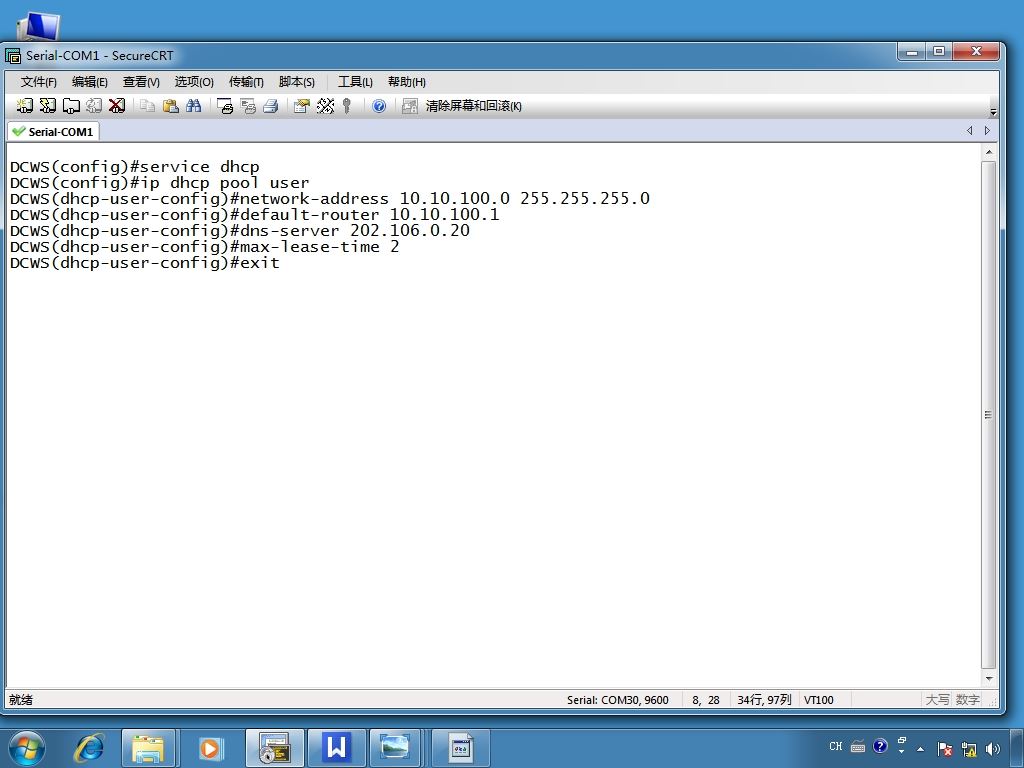Open Windows Explorer folder taskbar icon

[148, 748]
